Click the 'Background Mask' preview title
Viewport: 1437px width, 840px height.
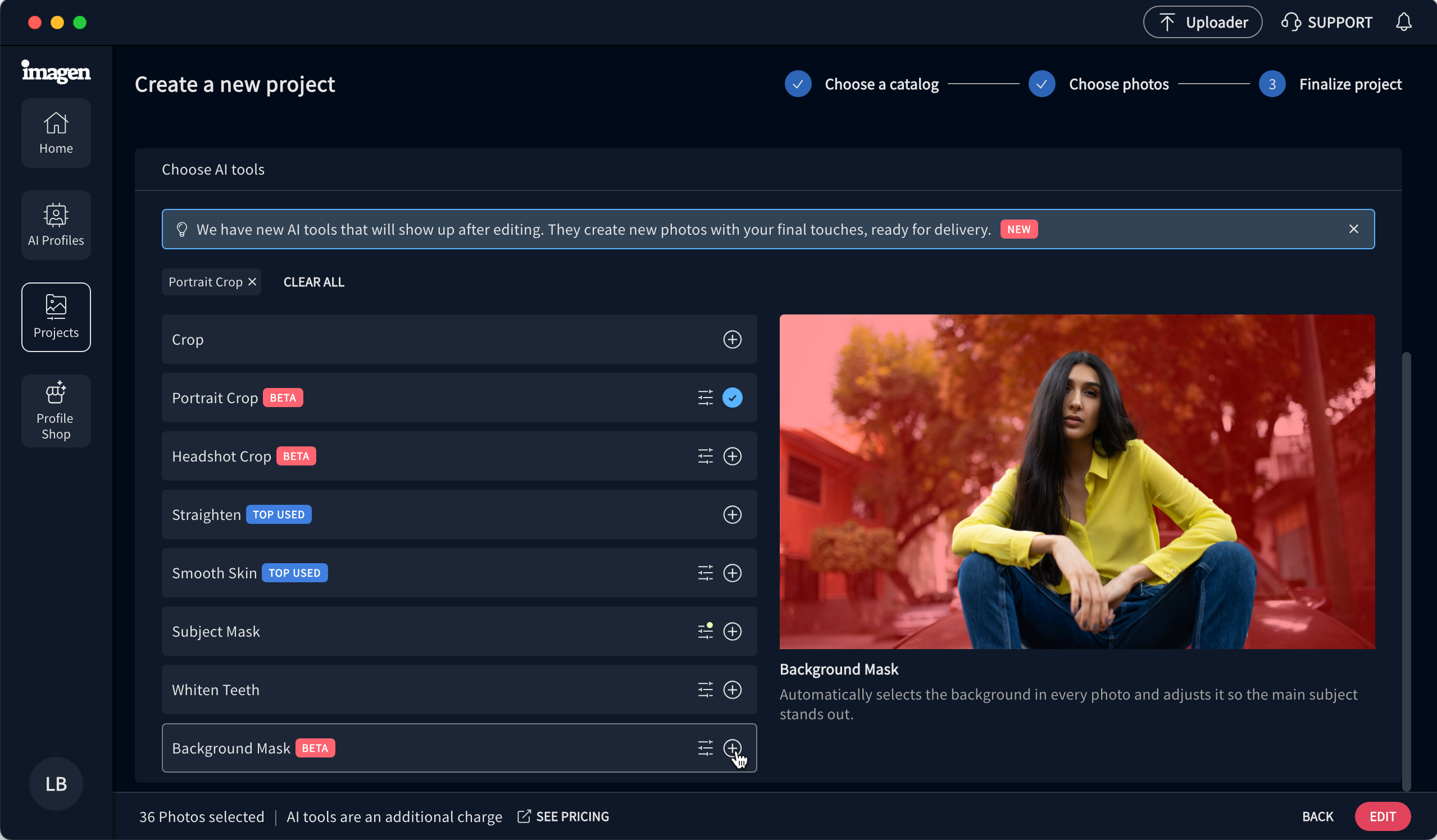(x=839, y=669)
